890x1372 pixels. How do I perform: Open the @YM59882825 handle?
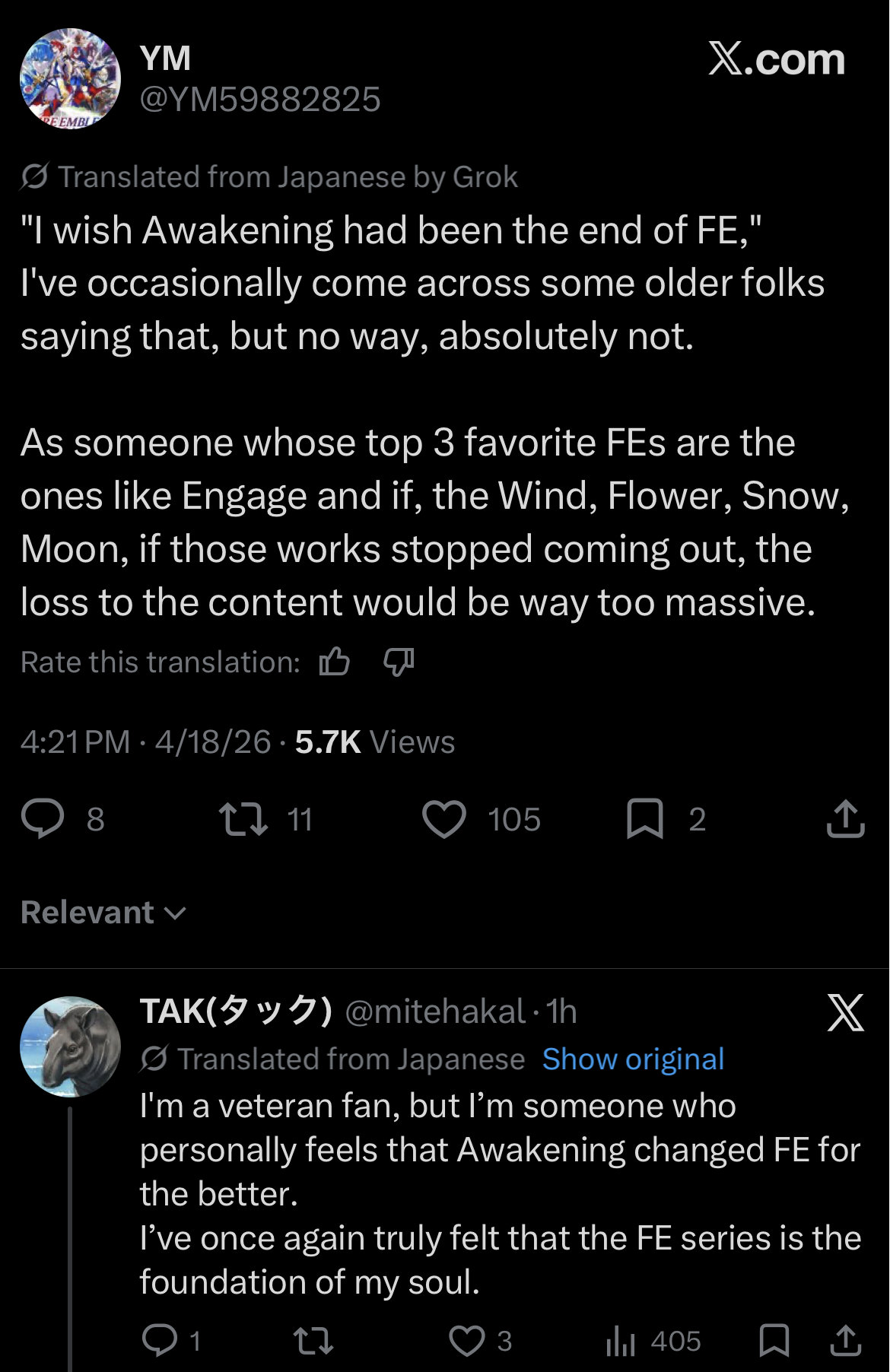(260, 100)
